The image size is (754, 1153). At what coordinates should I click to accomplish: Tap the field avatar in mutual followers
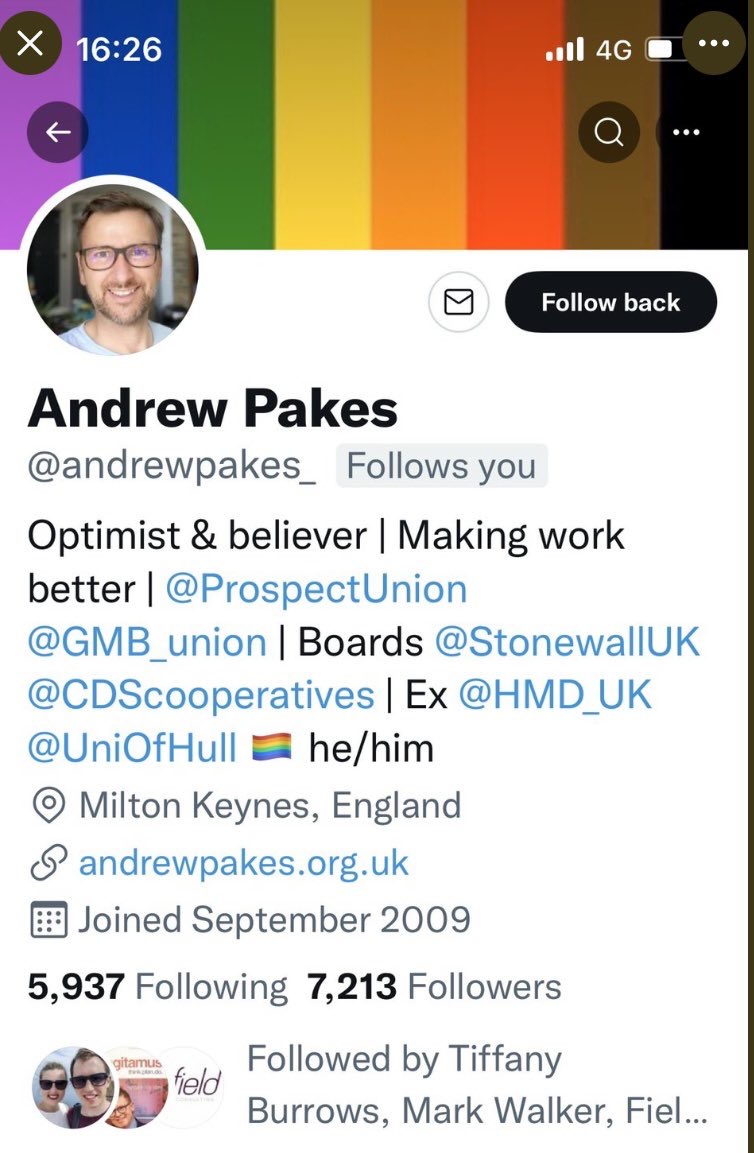click(x=195, y=1085)
